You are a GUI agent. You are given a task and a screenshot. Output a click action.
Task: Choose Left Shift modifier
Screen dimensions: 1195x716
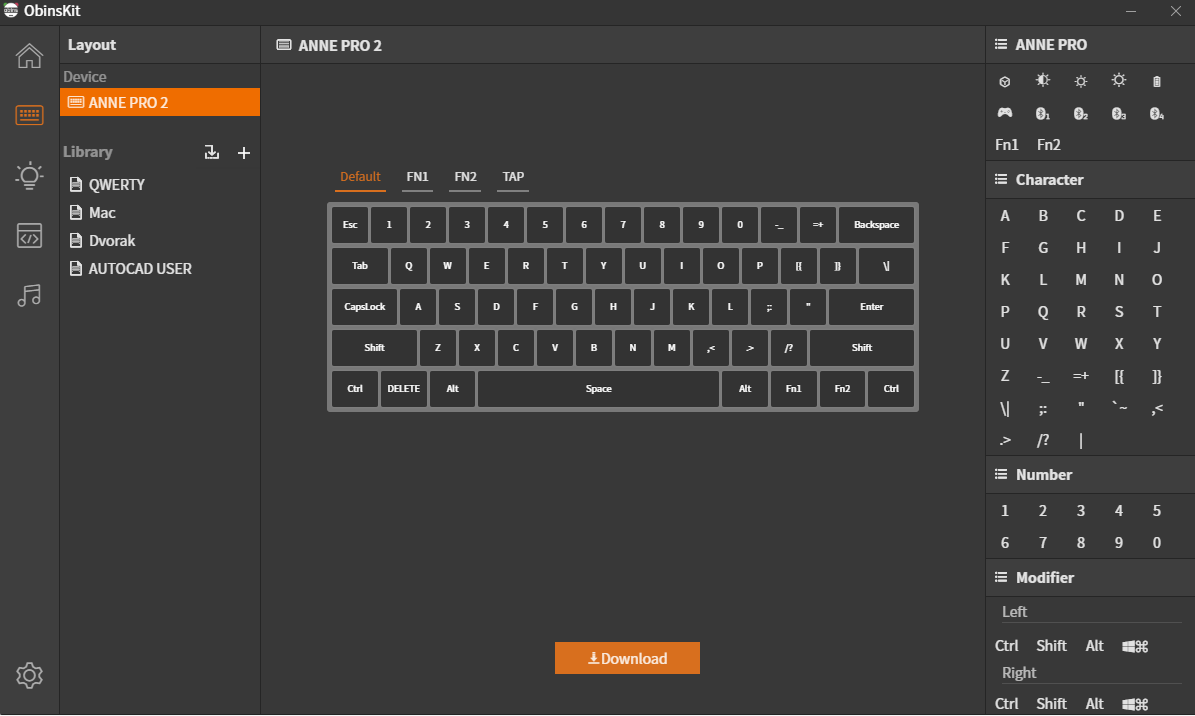point(1051,646)
